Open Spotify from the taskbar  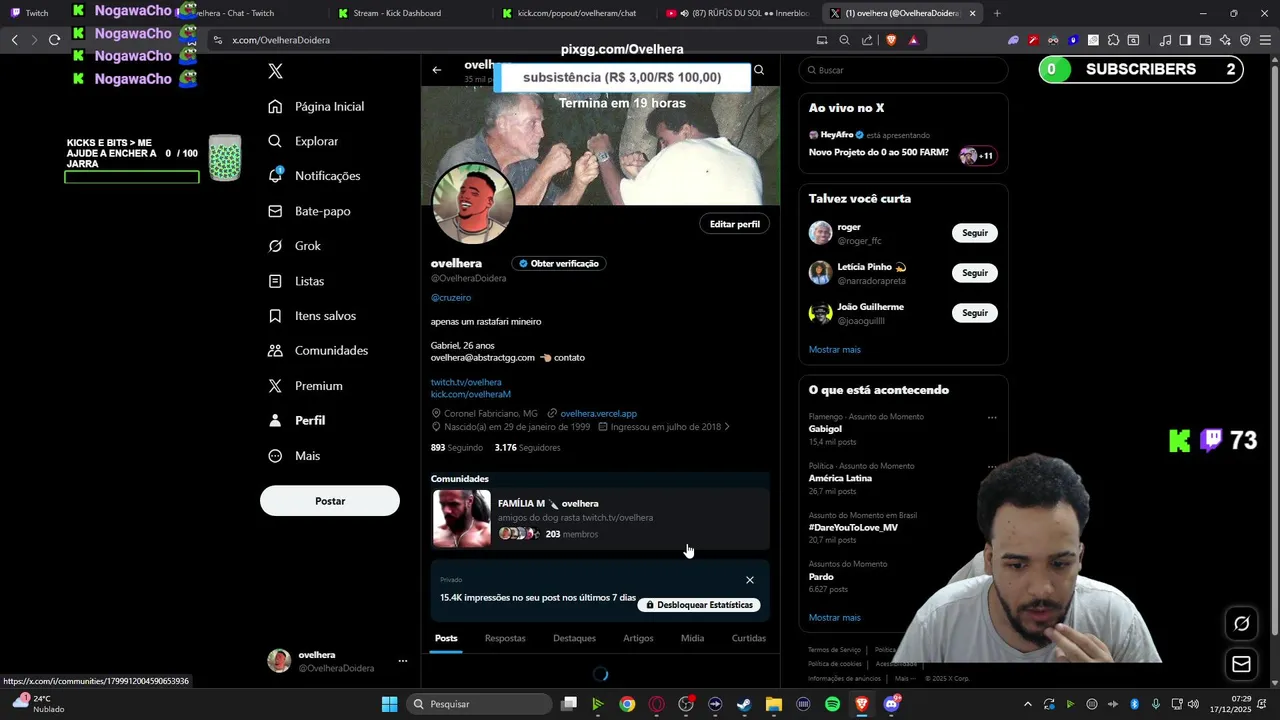(833, 704)
